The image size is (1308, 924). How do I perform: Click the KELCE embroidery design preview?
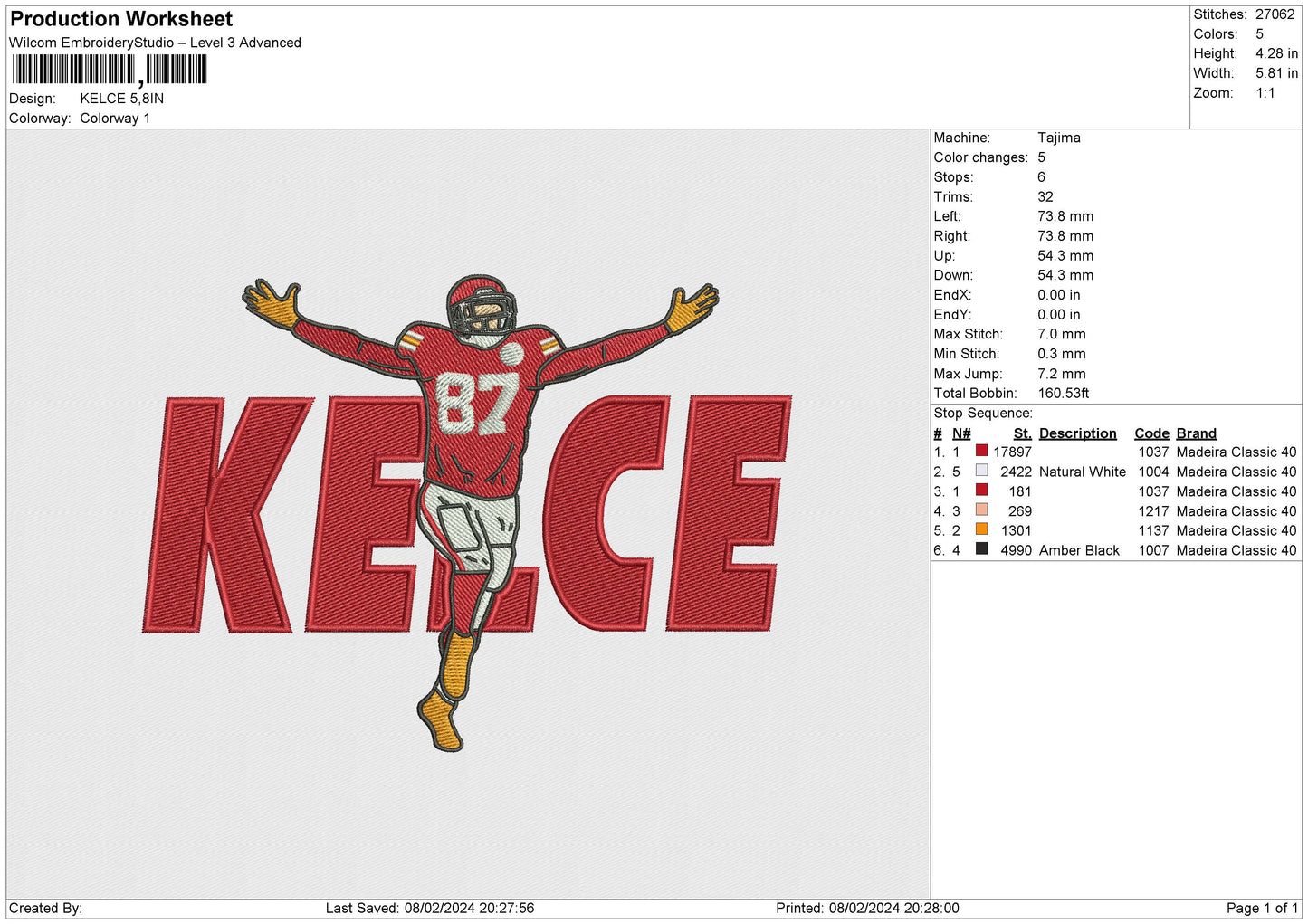coord(468,514)
